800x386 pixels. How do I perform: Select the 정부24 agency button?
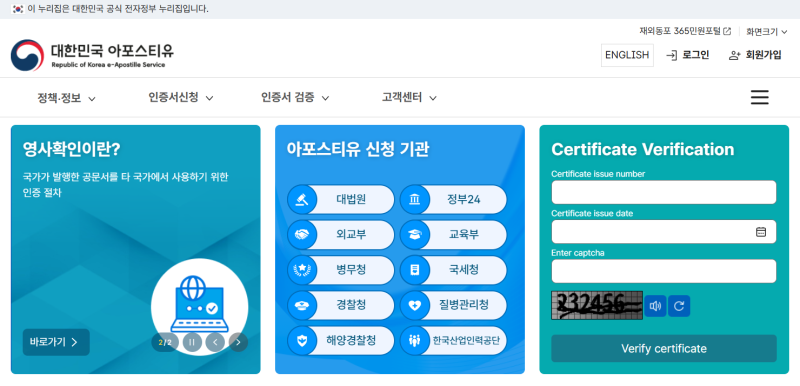[453, 199]
